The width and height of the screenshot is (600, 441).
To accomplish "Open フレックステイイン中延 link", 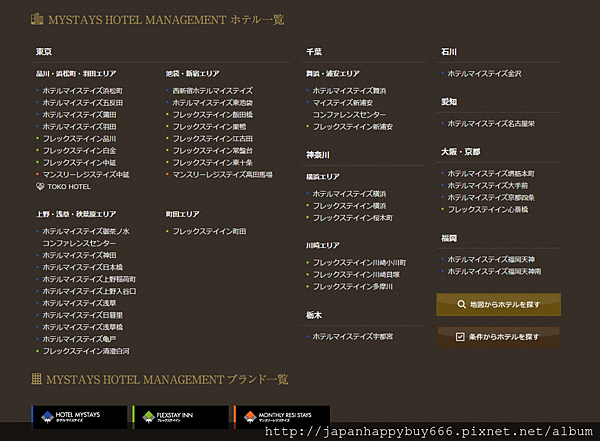I will 79,163.
